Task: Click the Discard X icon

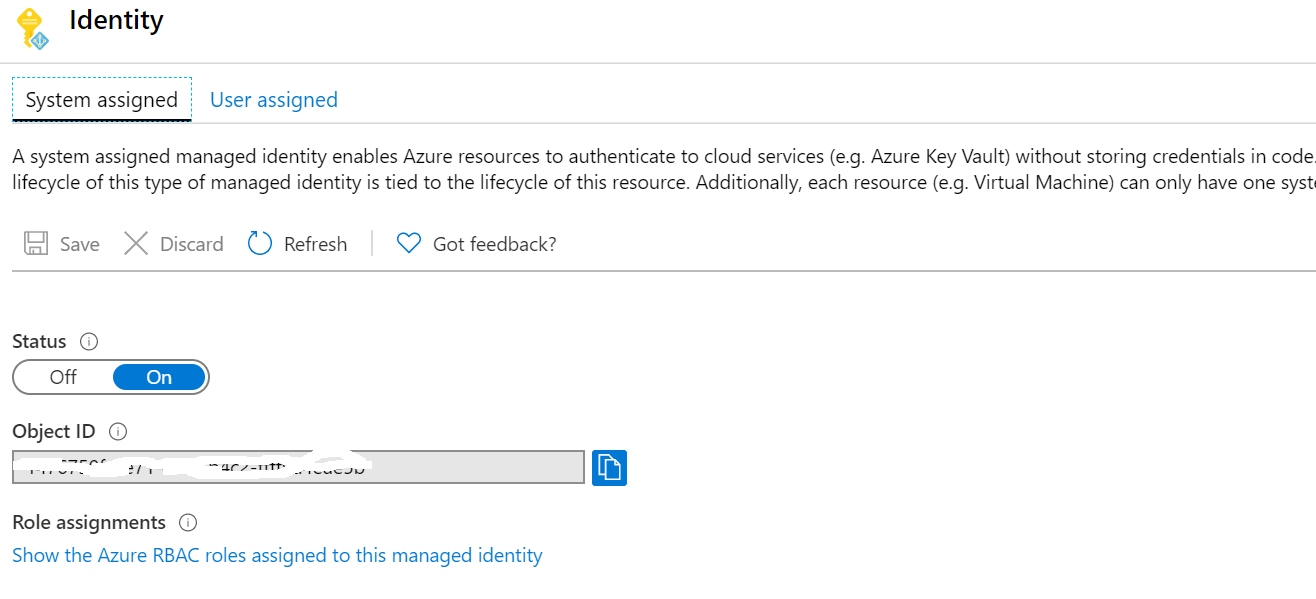Action: pos(136,243)
